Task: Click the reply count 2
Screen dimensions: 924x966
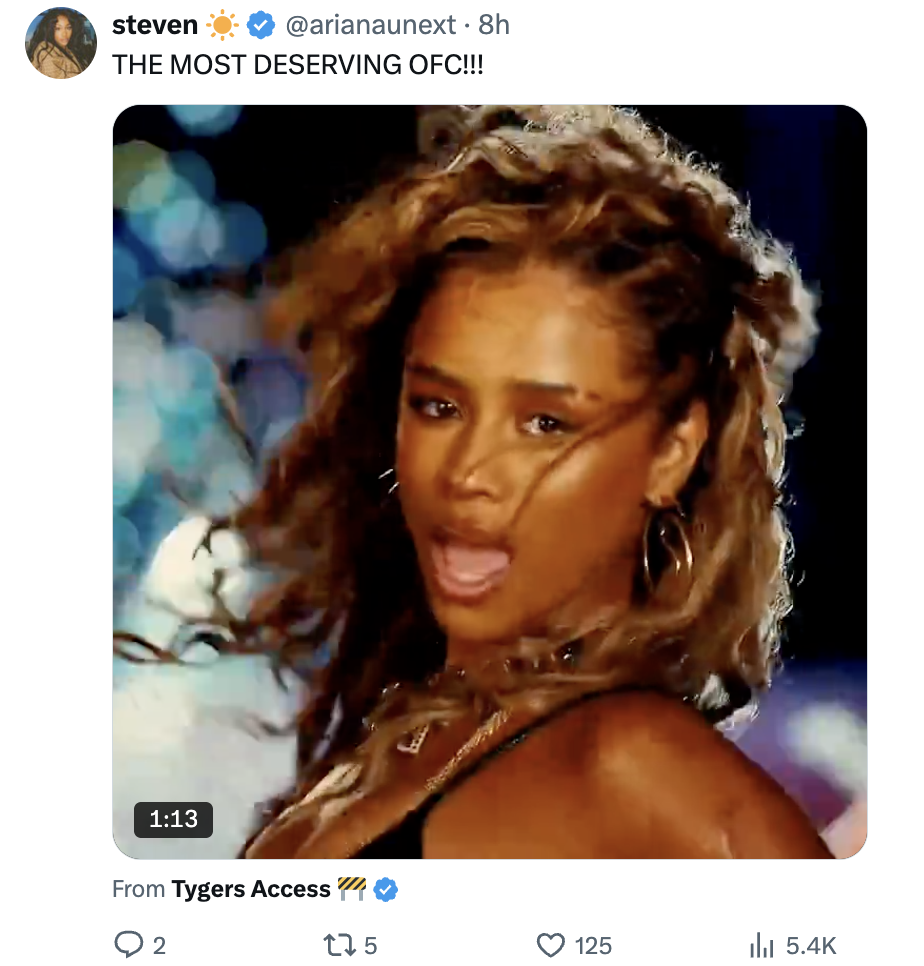Action: tap(160, 946)
